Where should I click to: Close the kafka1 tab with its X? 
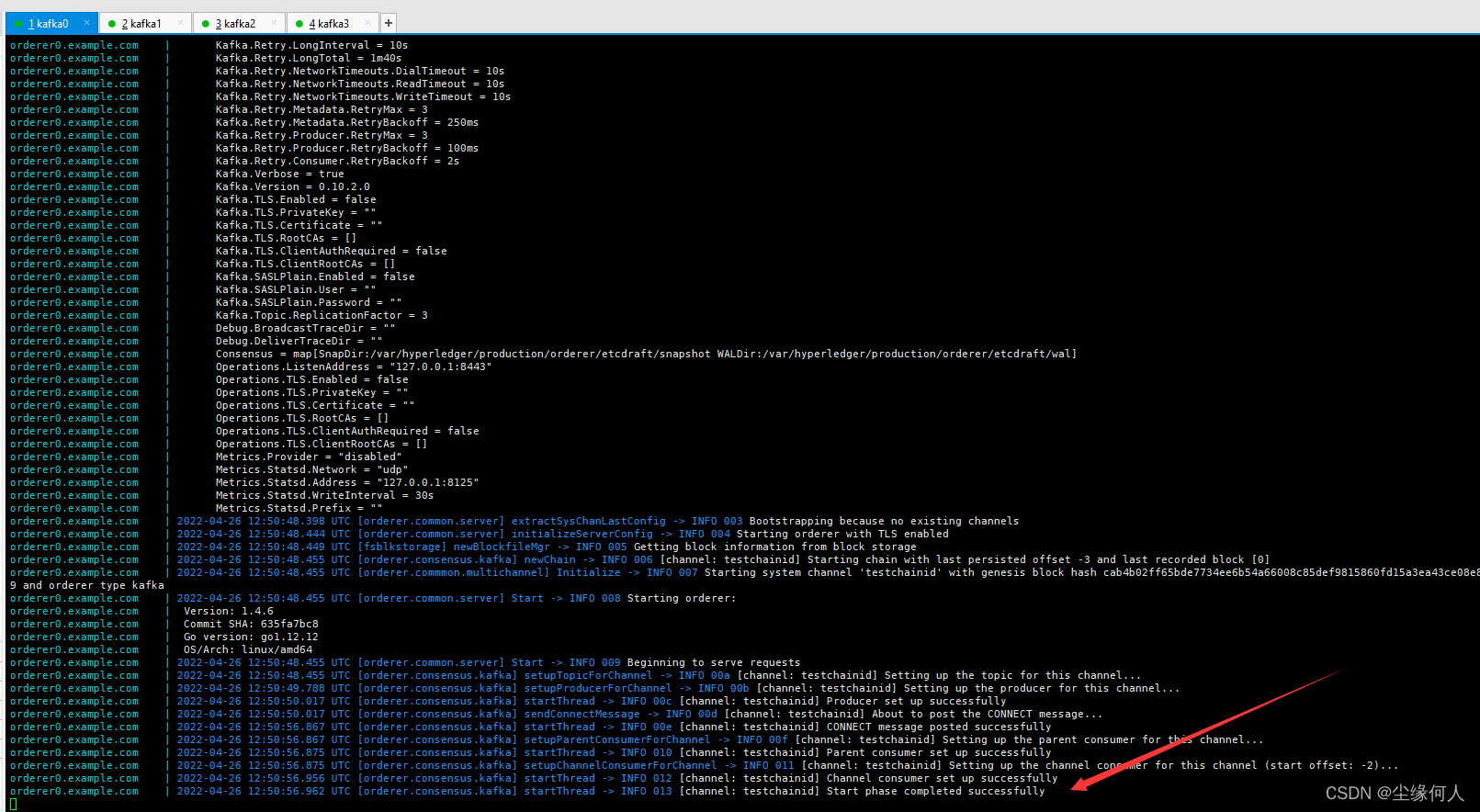(180, 23)
